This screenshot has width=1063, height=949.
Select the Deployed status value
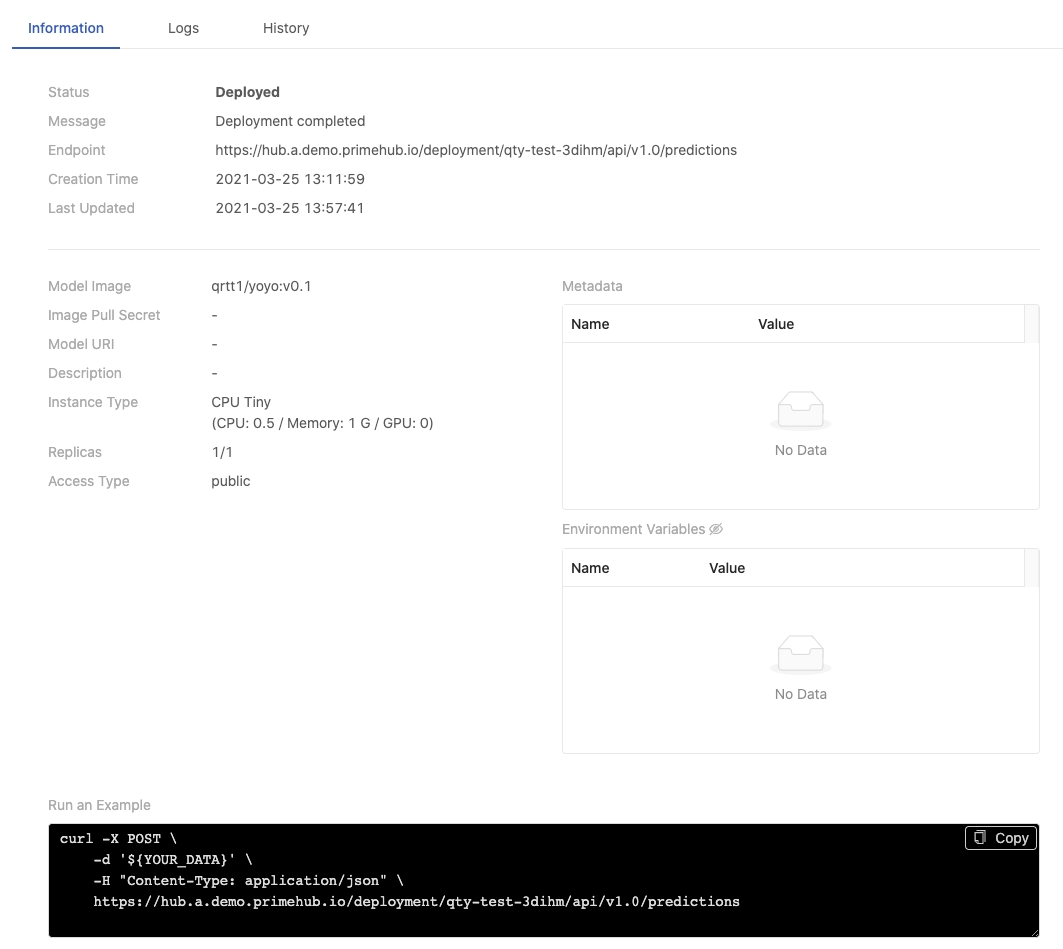pos(247,92)
